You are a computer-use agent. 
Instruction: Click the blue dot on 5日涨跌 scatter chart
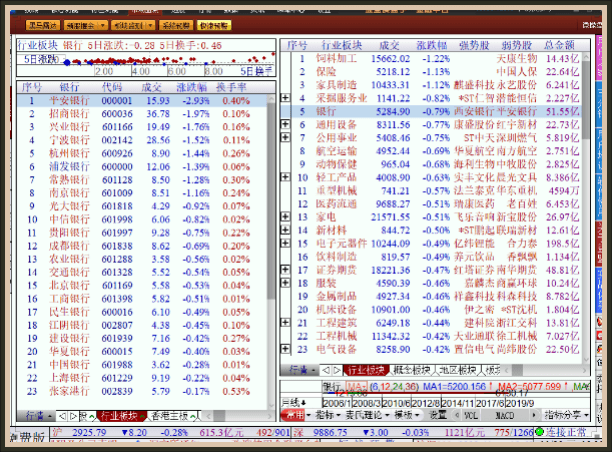(67, 62)
